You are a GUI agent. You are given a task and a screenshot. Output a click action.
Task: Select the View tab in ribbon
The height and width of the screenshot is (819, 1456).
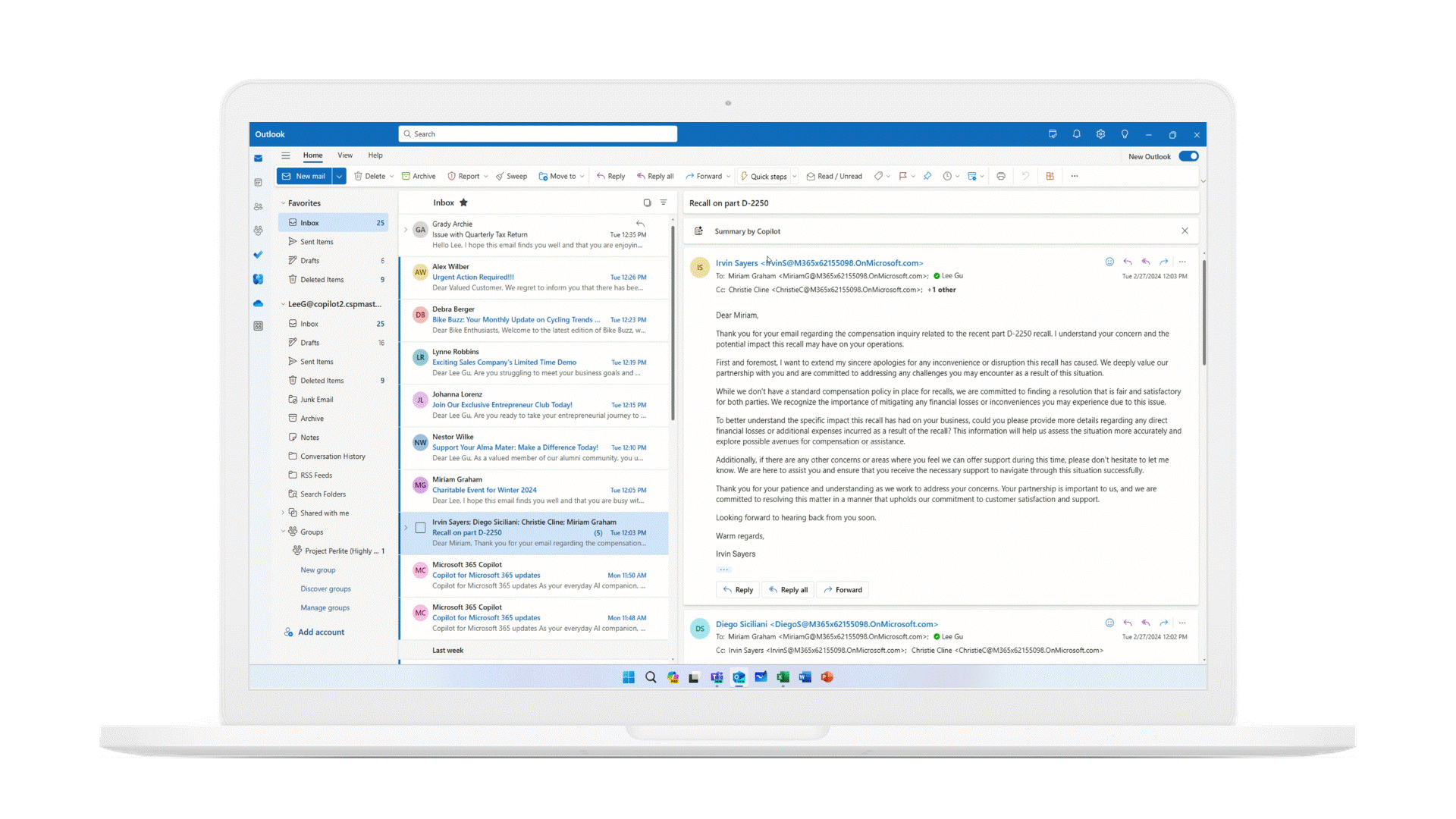(x=345, y=155)
